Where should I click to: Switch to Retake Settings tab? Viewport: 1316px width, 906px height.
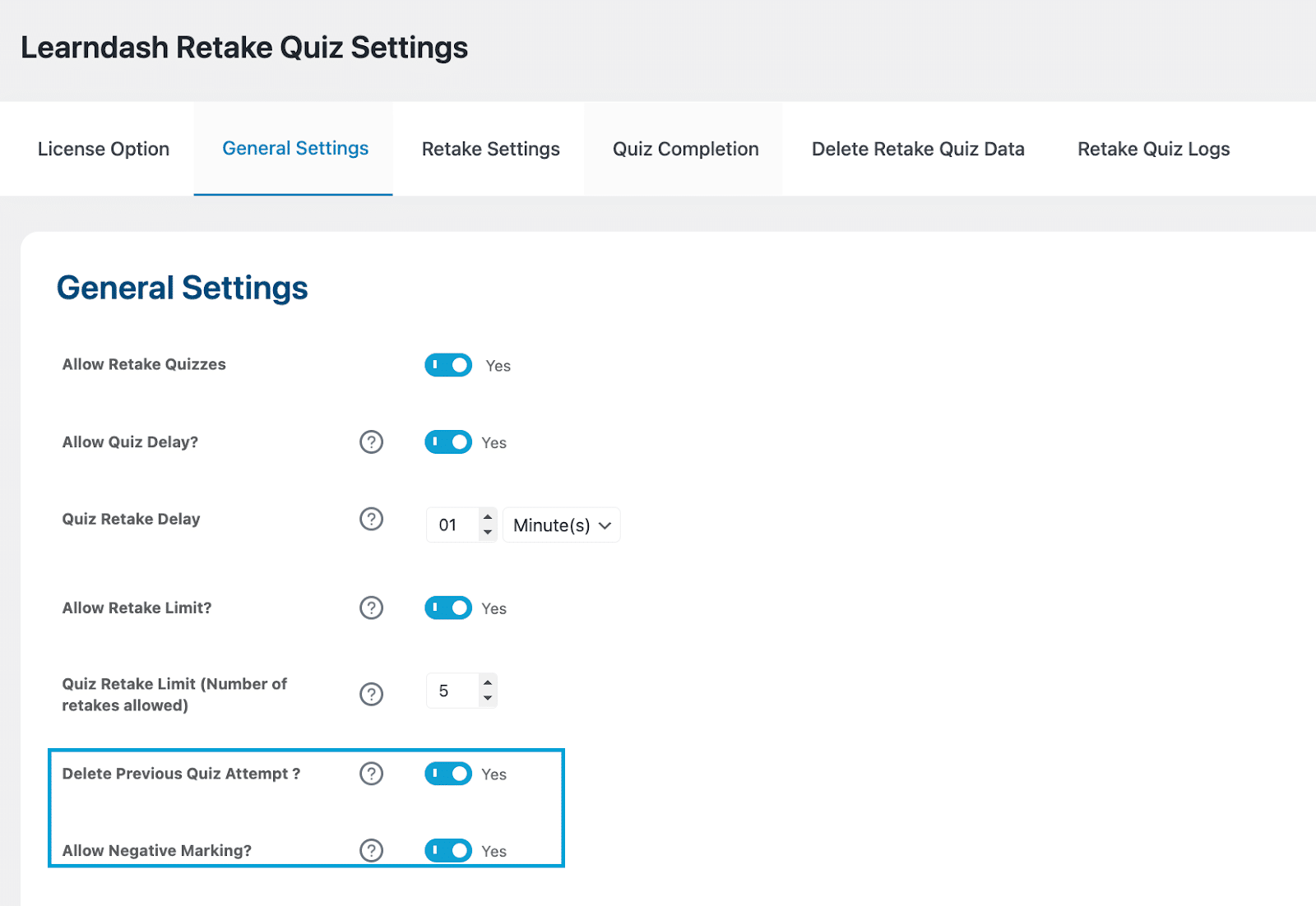click(491, 149)
